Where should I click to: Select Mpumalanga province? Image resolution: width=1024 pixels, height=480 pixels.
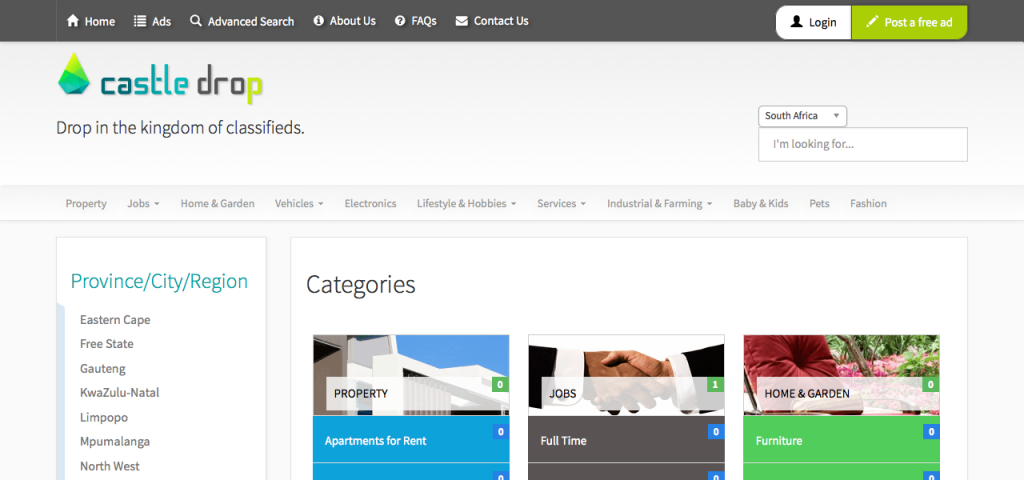[115, 441]
